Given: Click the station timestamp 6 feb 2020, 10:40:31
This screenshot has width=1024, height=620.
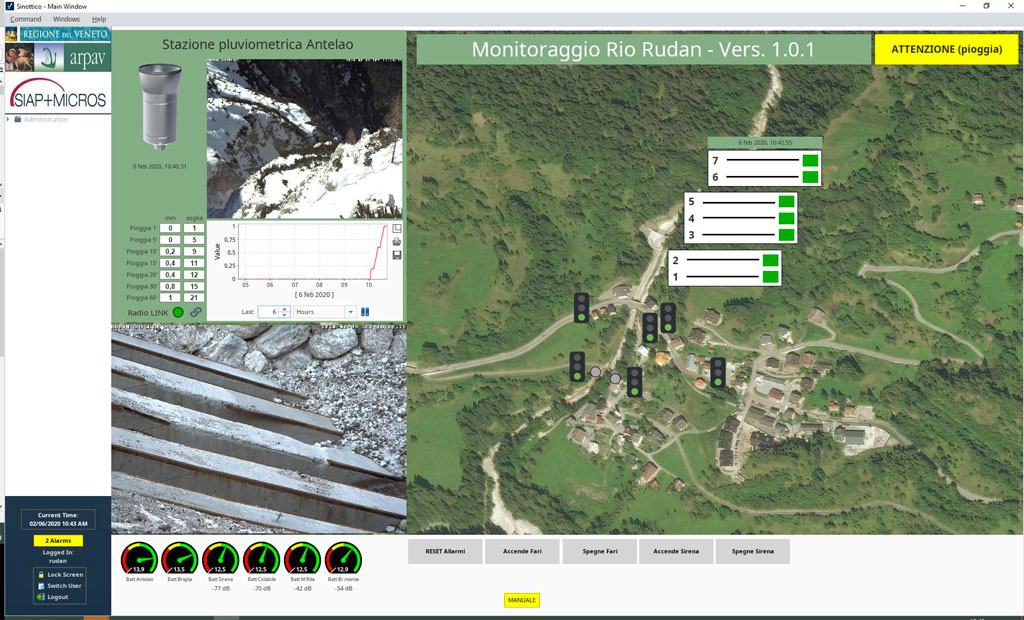Looking at the screenshot, I should [160, 166].
